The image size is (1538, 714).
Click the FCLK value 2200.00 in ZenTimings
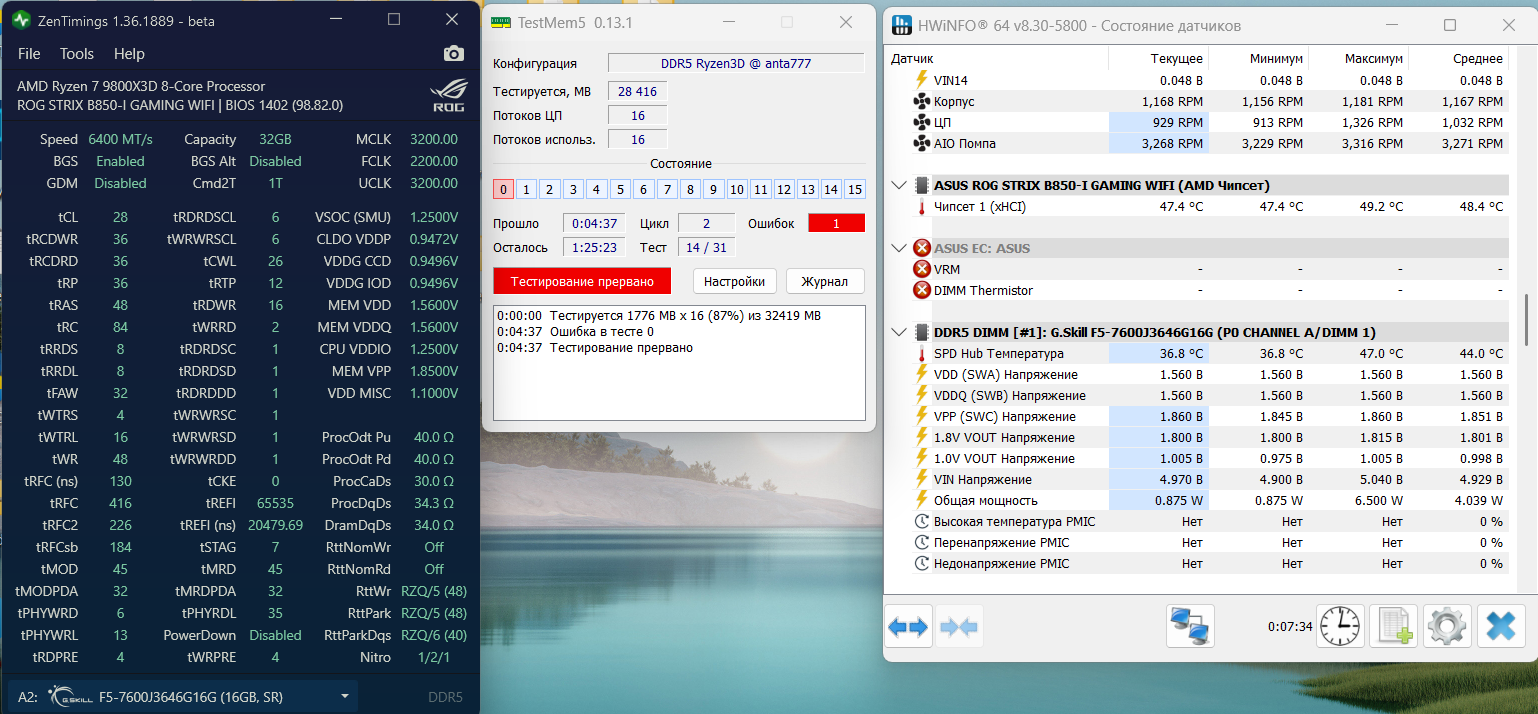coord(434,161)
